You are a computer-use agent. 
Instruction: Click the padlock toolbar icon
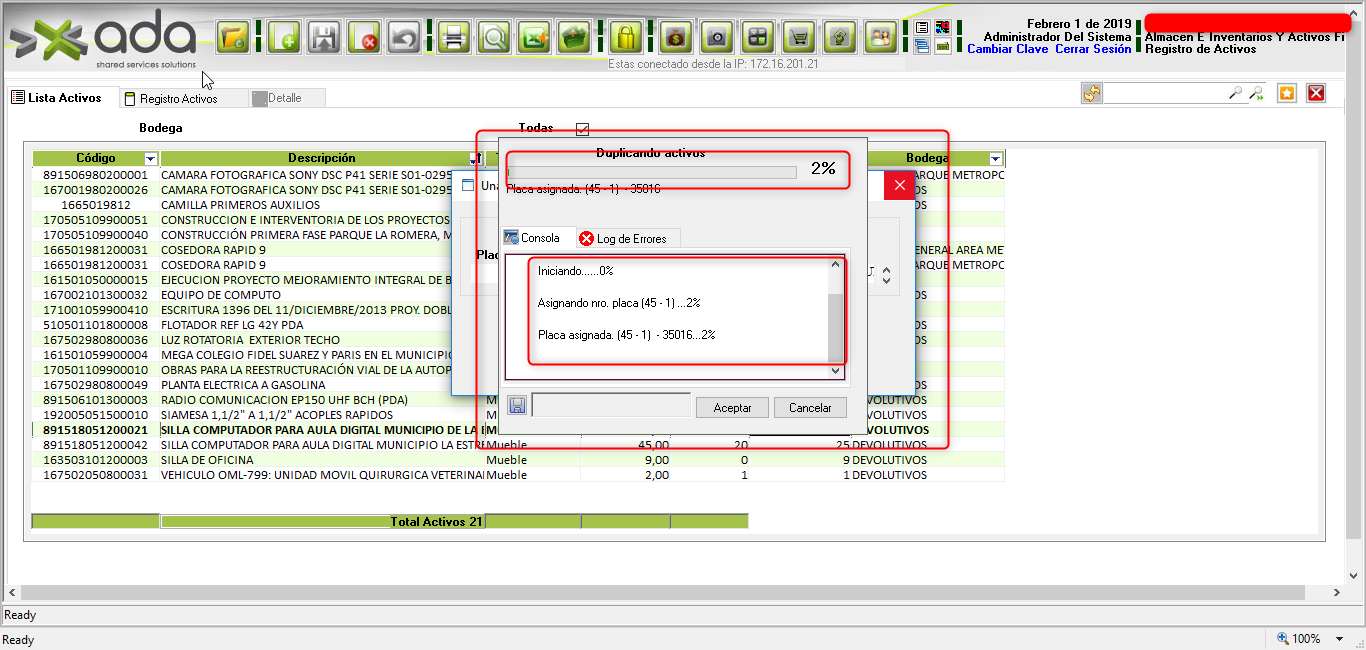point(625,38)
